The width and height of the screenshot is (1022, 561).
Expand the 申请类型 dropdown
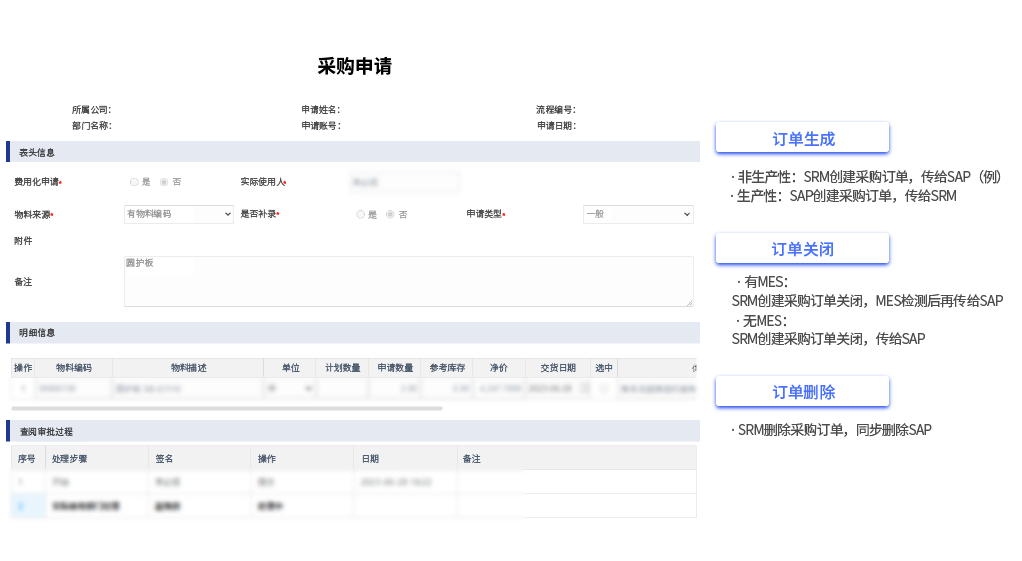[x=637, y=214]
